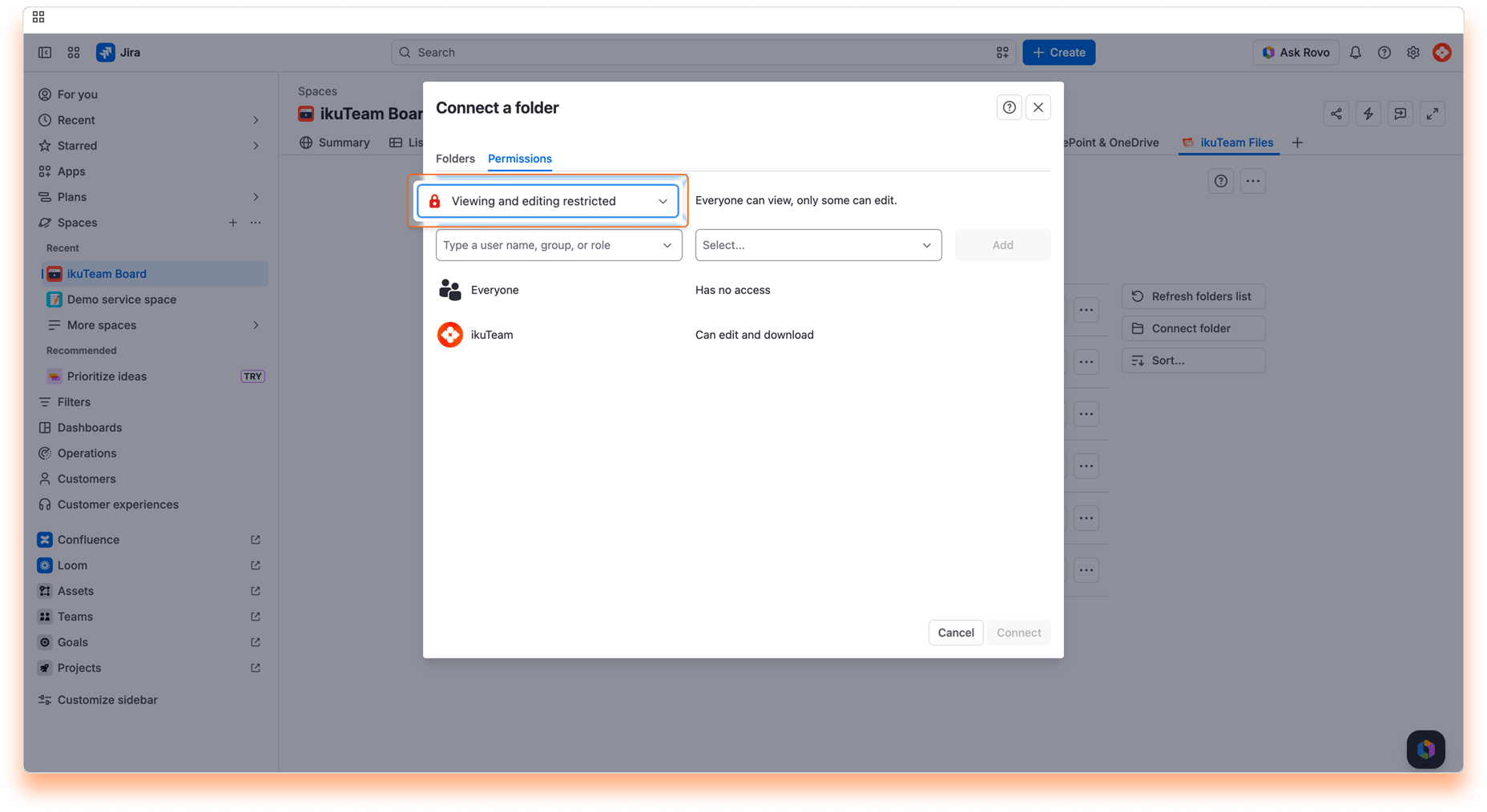
Task: Open the ikuTeam Files tab
Action: [x=1227, y=143]
